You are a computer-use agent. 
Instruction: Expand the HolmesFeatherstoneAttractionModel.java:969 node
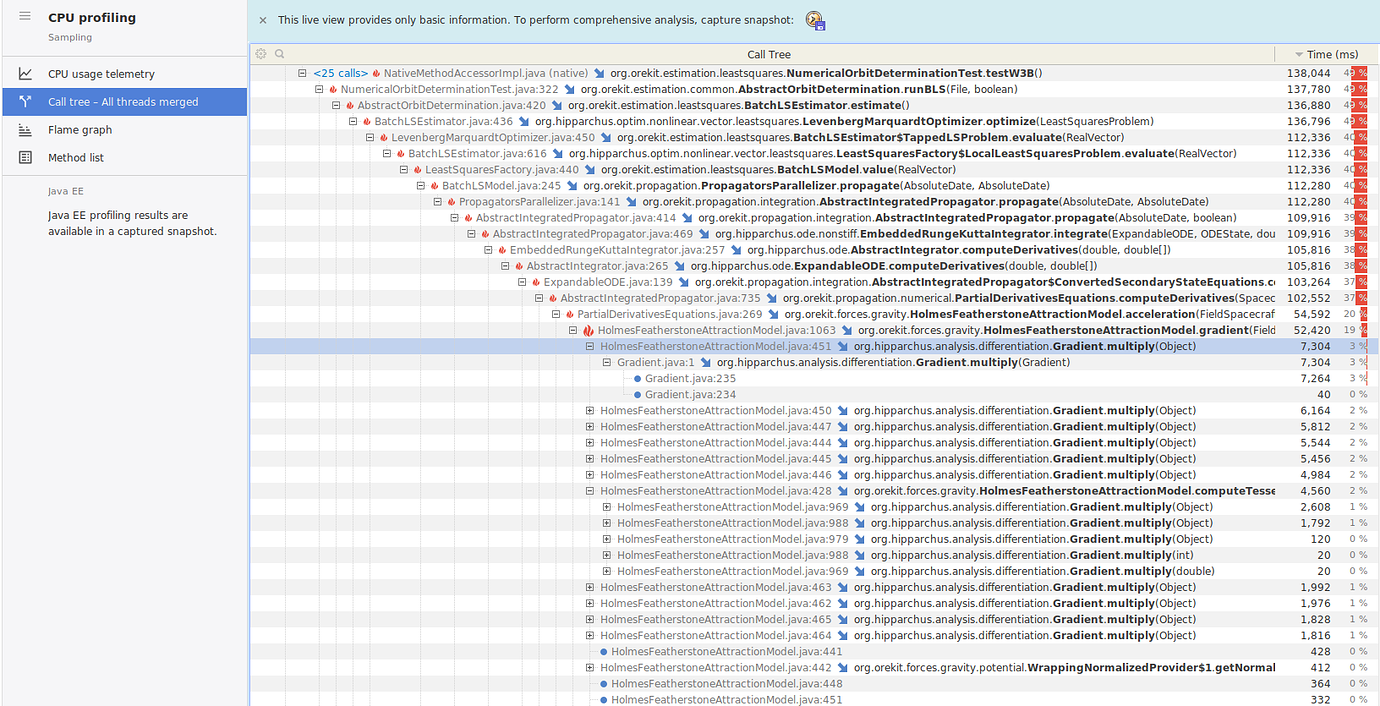607,507
